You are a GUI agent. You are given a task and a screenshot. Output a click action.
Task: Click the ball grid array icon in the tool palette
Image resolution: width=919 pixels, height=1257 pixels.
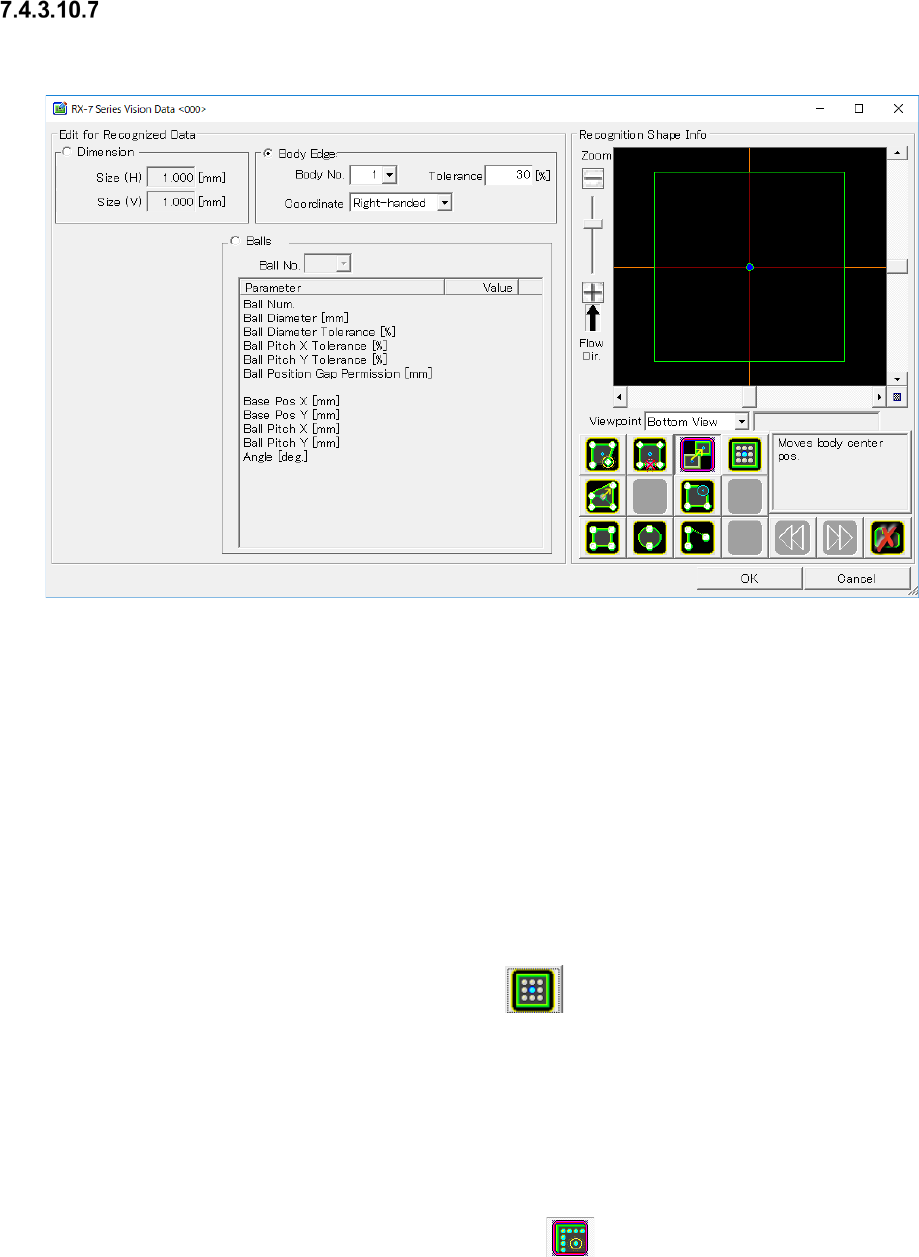point(743,455)
